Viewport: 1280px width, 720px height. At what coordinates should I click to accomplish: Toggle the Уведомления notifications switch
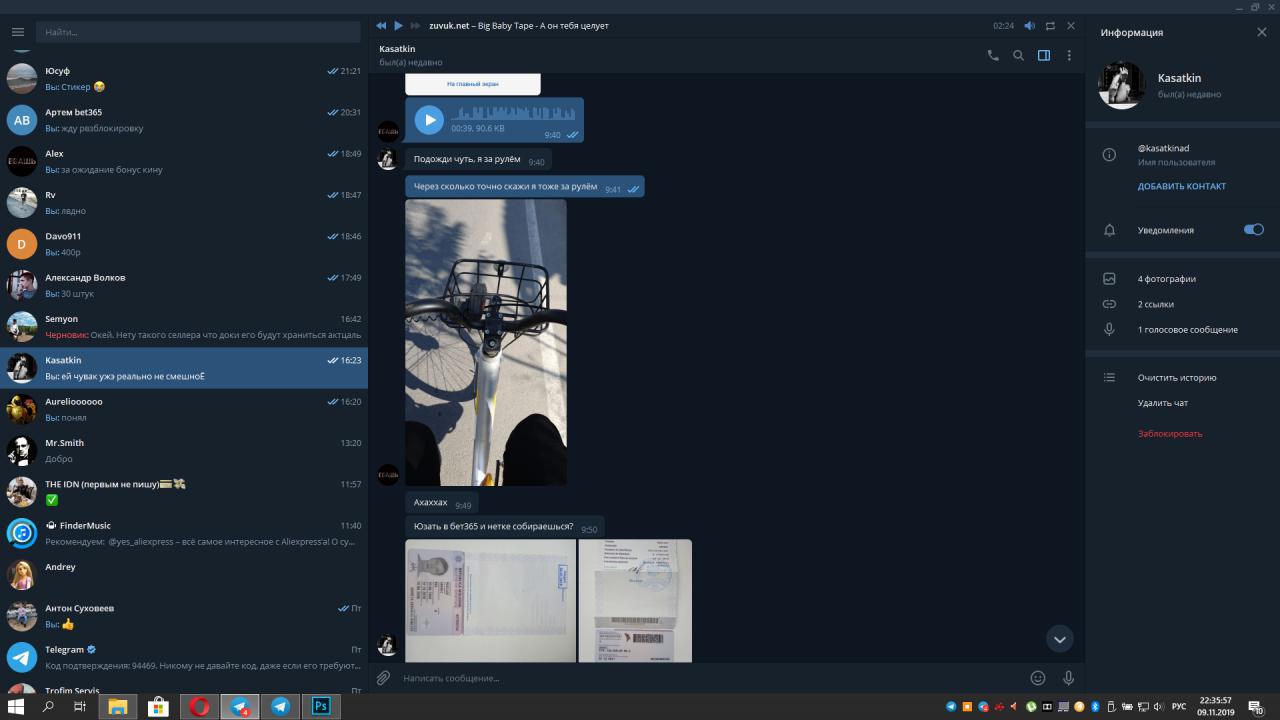coord(1253,229)
